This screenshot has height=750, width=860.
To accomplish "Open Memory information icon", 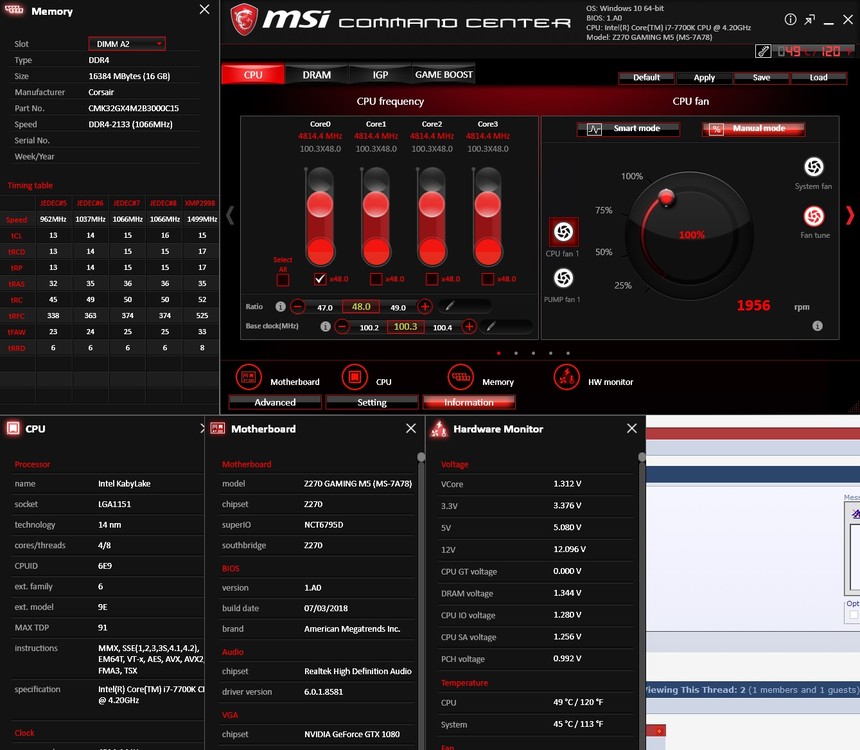I will tap(461, 377).
